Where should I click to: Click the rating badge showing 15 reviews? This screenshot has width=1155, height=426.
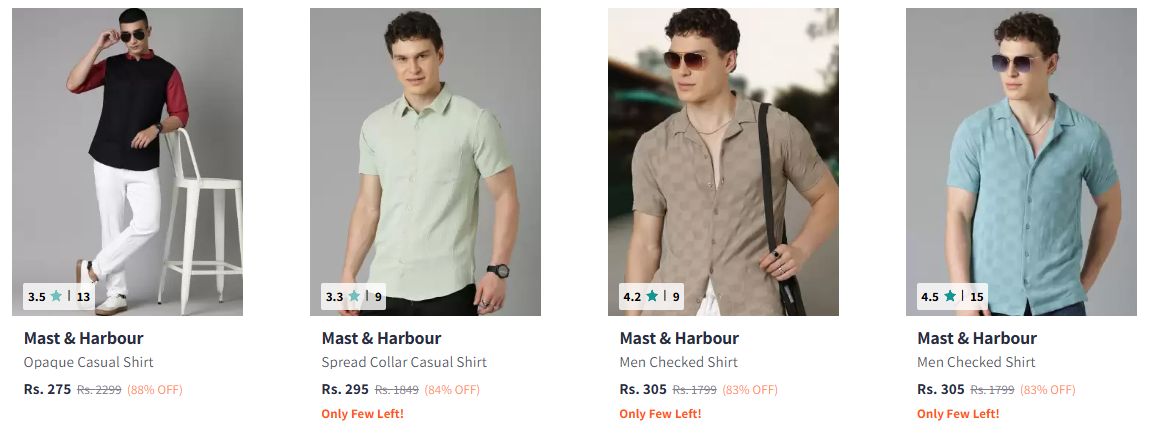pos(952,297)
